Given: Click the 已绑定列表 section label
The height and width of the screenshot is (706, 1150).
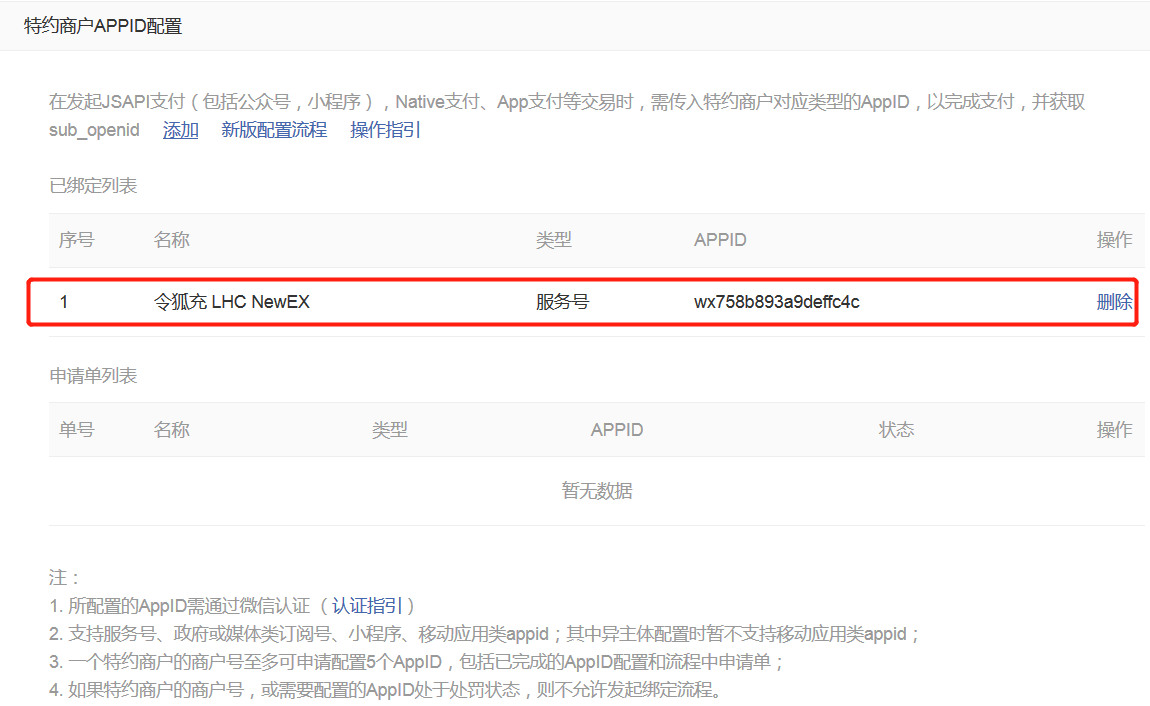Looking at the screenshot, I should 93,186.
